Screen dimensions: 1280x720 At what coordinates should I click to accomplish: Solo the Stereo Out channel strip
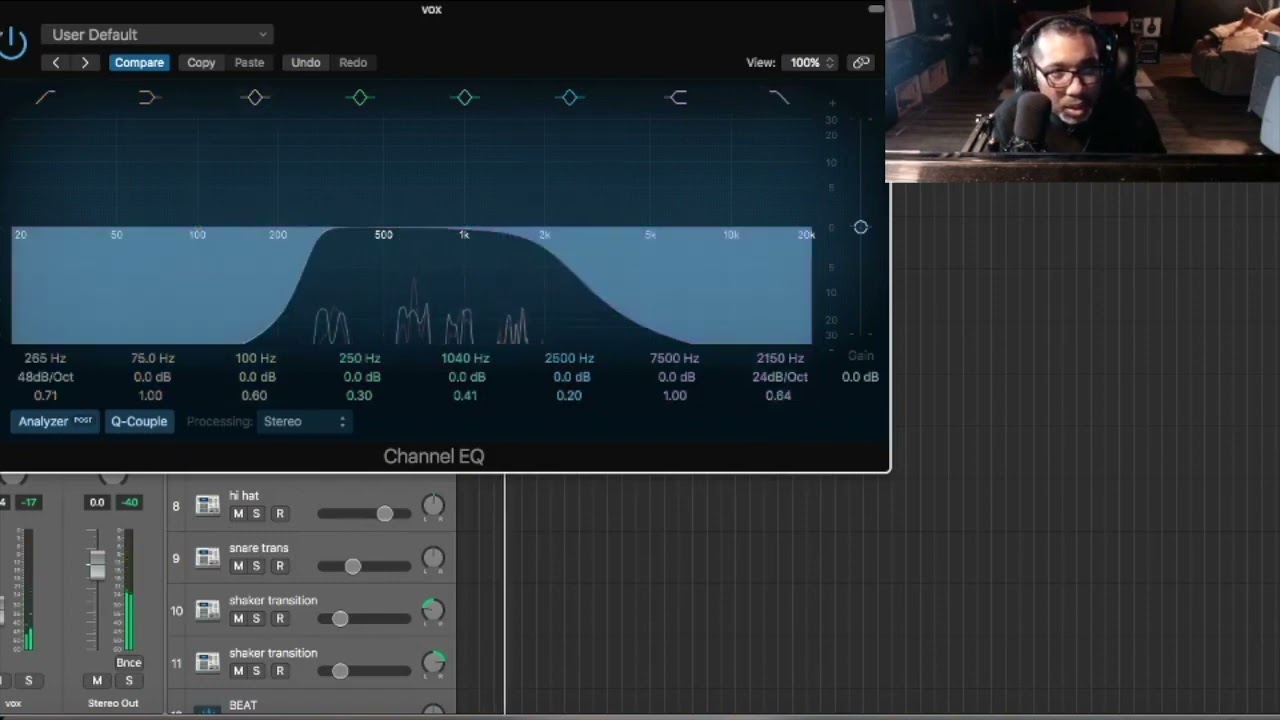pyautogui.click(x=129, y=680)
